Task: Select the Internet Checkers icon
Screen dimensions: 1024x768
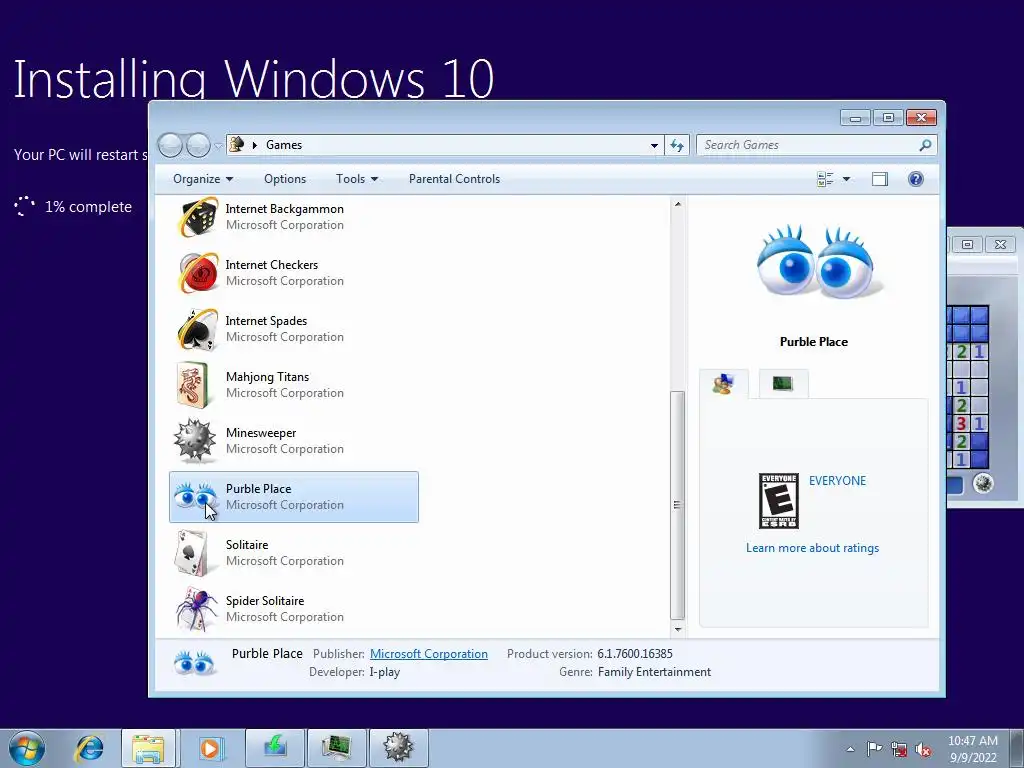Action: (198, 273)
